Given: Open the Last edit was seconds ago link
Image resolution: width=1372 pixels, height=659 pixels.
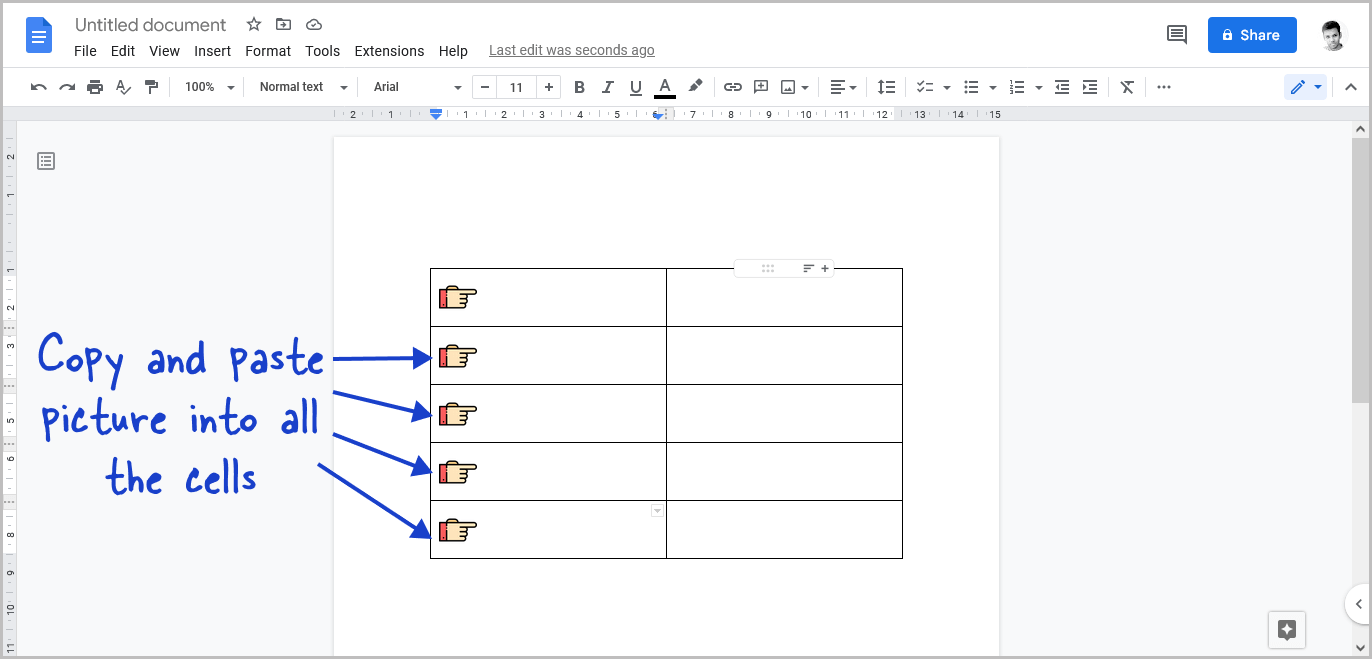Looking at the screenshot, I should pos(571,50).
